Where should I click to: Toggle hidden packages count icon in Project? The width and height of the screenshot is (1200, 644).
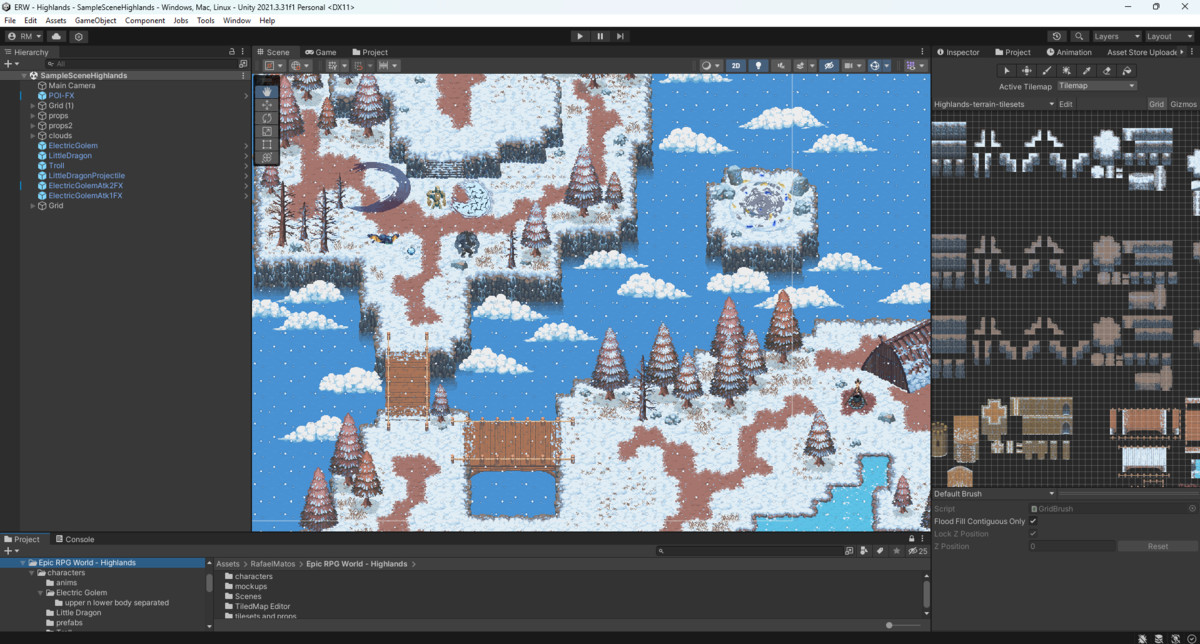coord(918,551)
